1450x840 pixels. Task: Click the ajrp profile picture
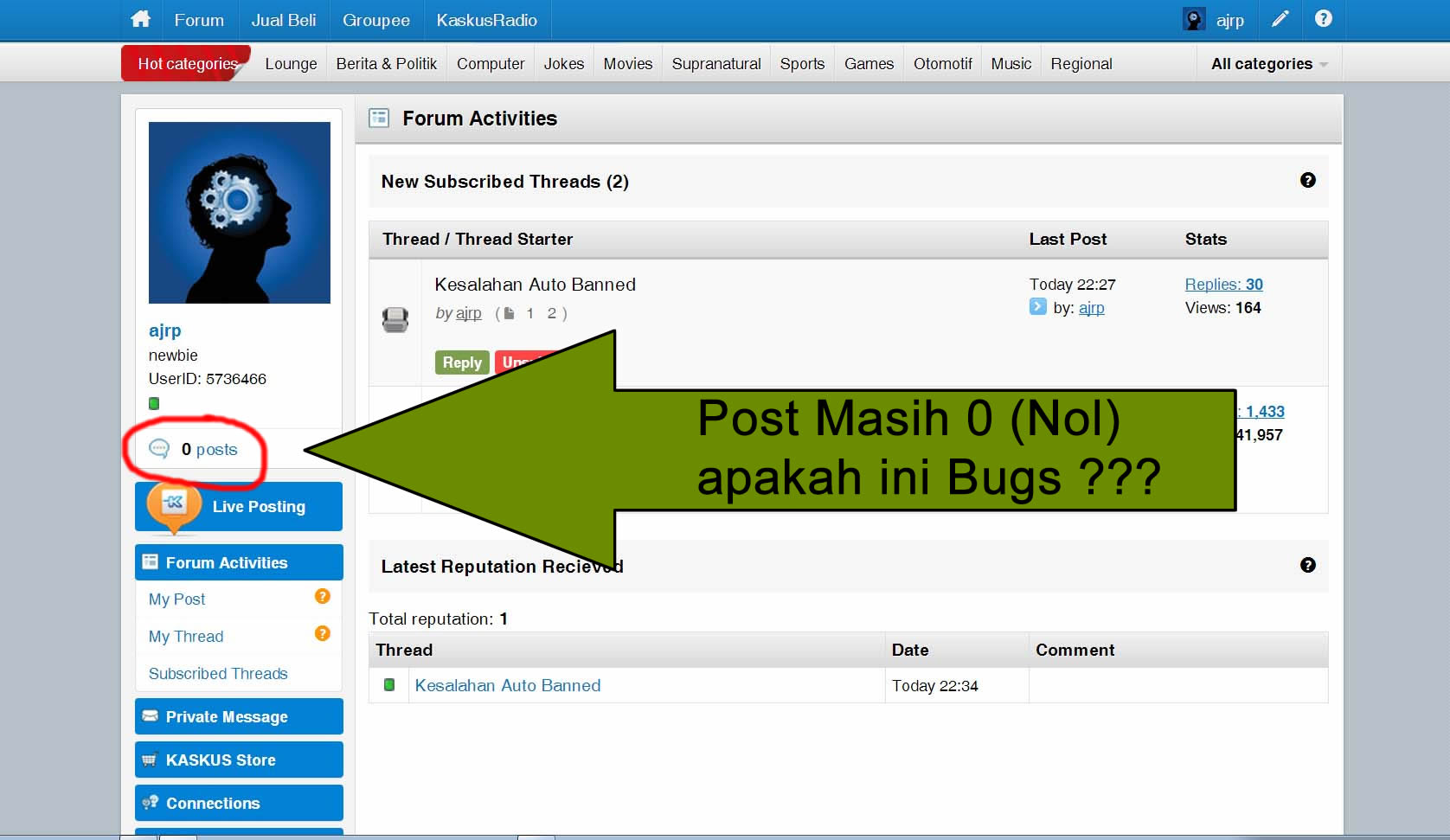tap(240, 213)
